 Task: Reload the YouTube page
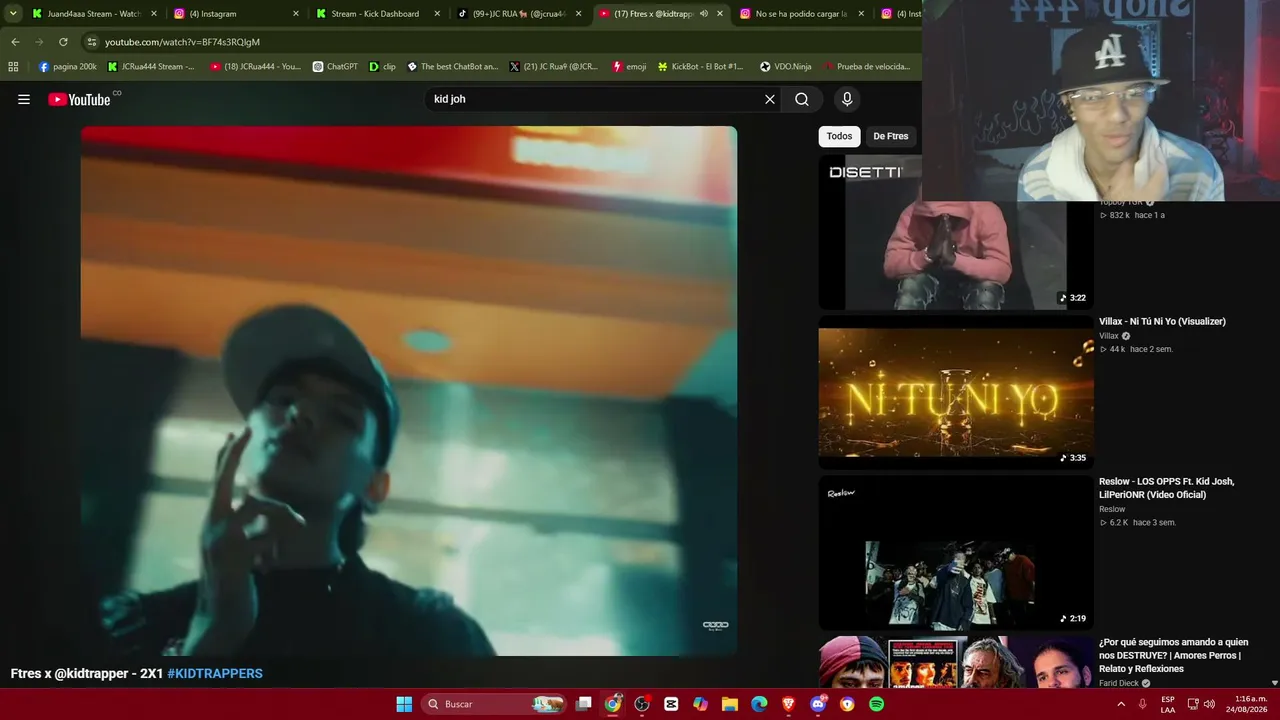pos(63,42)
